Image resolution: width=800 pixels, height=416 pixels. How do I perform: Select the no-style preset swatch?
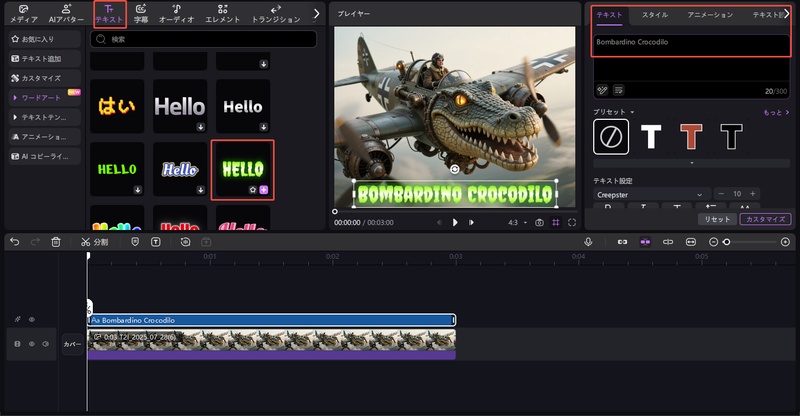click(611, 137)
